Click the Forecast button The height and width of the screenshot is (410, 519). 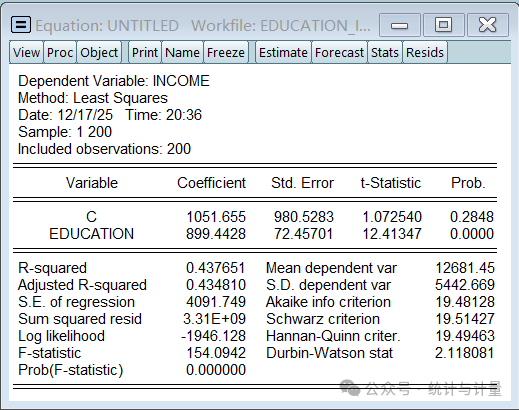click(339, 52)
